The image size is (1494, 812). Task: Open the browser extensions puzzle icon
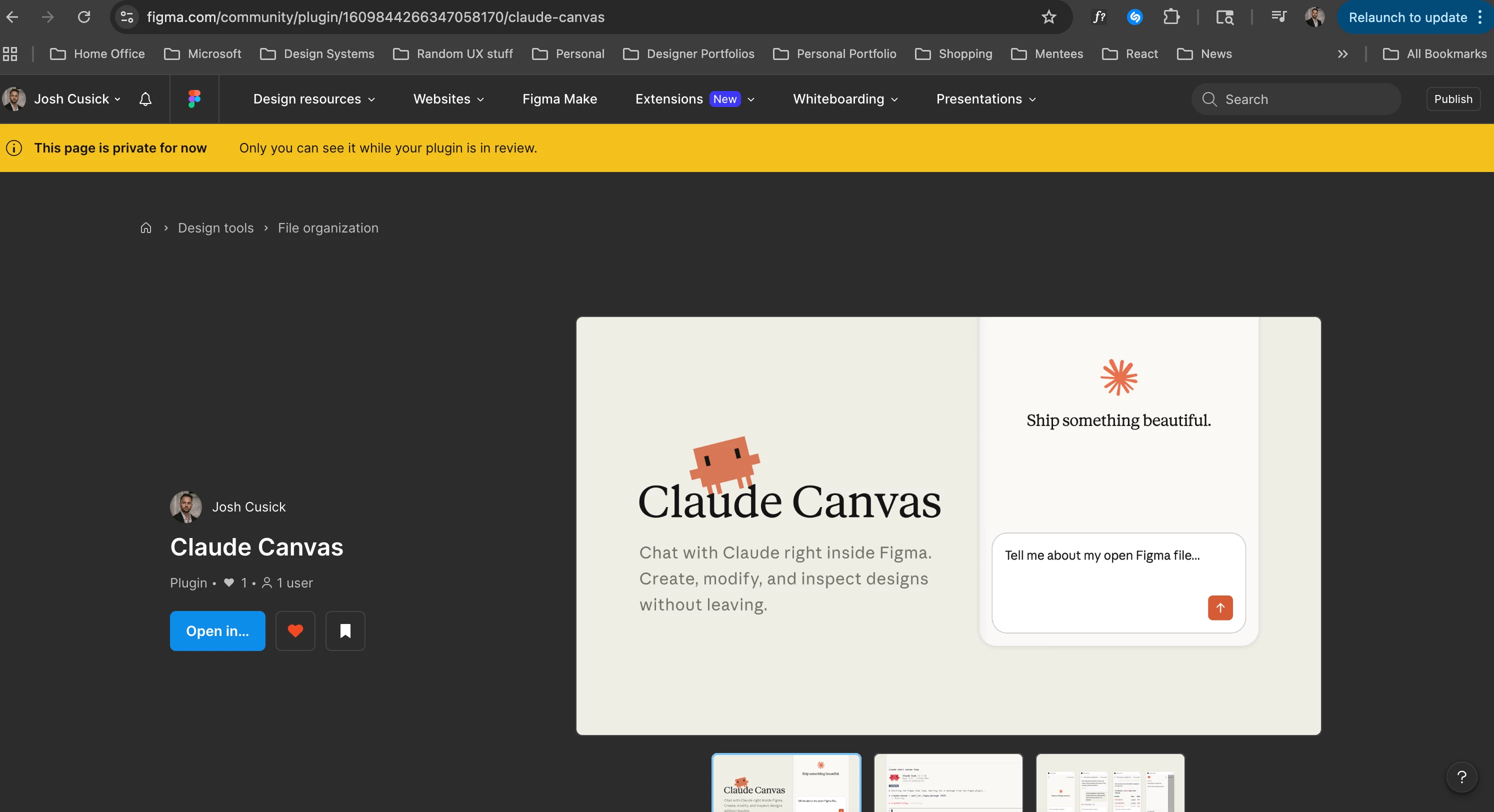click(1171, 17)
